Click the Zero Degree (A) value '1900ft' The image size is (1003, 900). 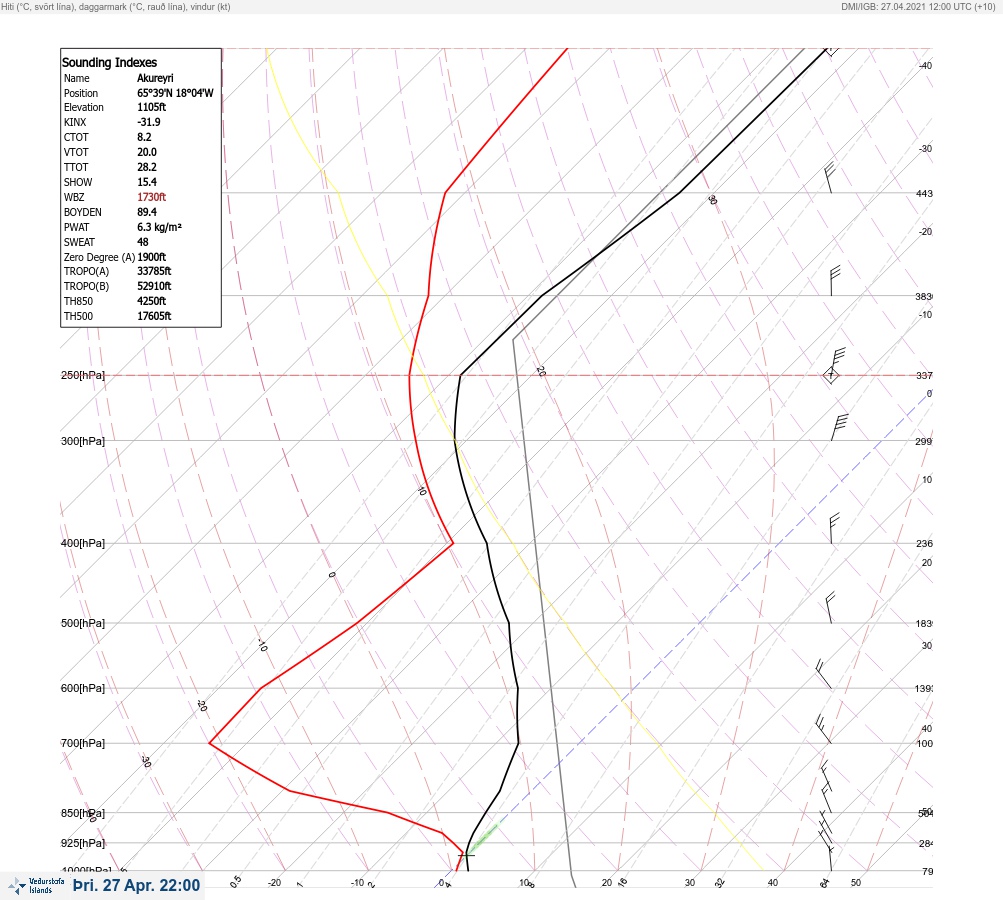coord(151,257)
